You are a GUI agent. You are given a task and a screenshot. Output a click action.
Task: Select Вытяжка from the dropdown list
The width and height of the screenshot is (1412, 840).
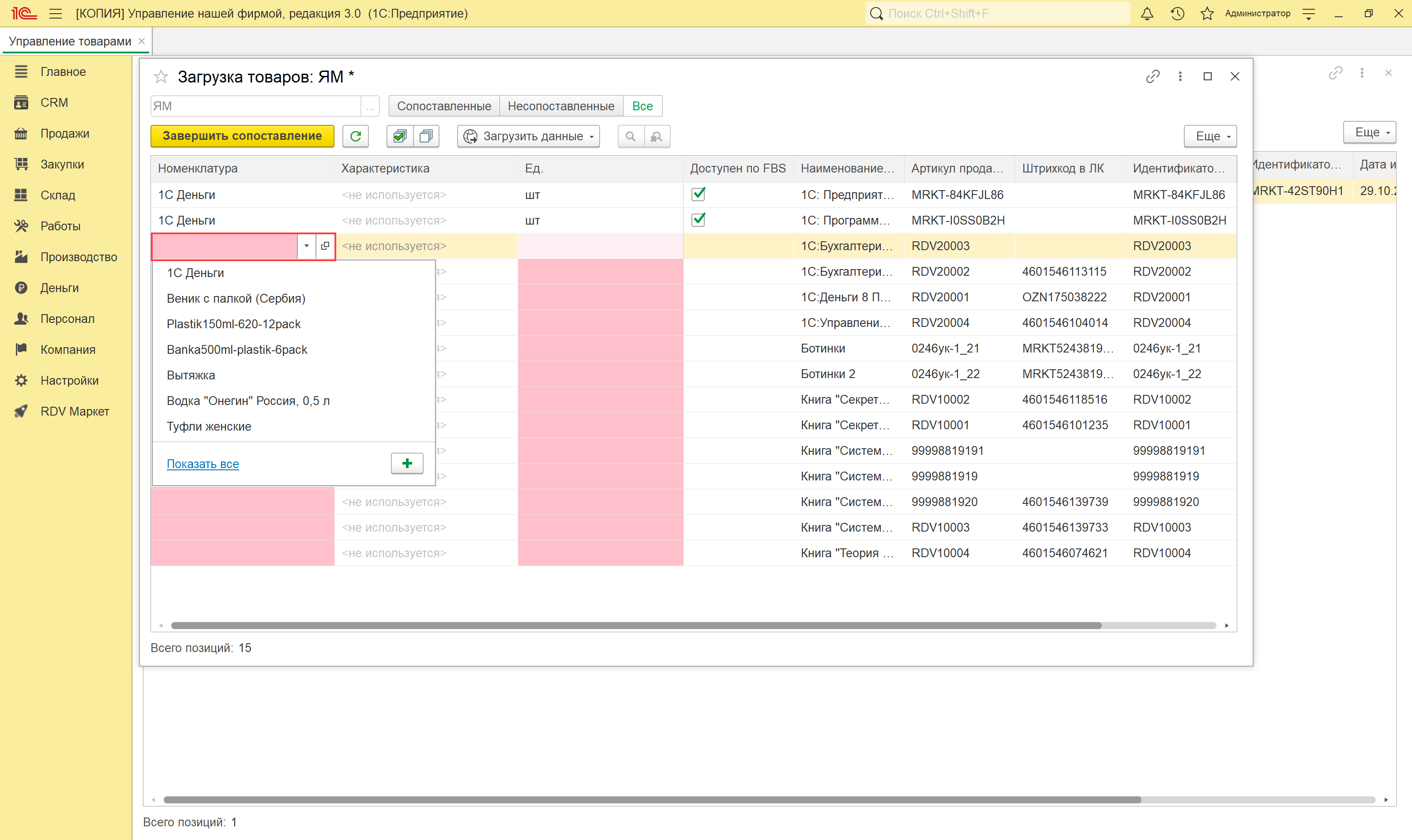coord(191,375)
